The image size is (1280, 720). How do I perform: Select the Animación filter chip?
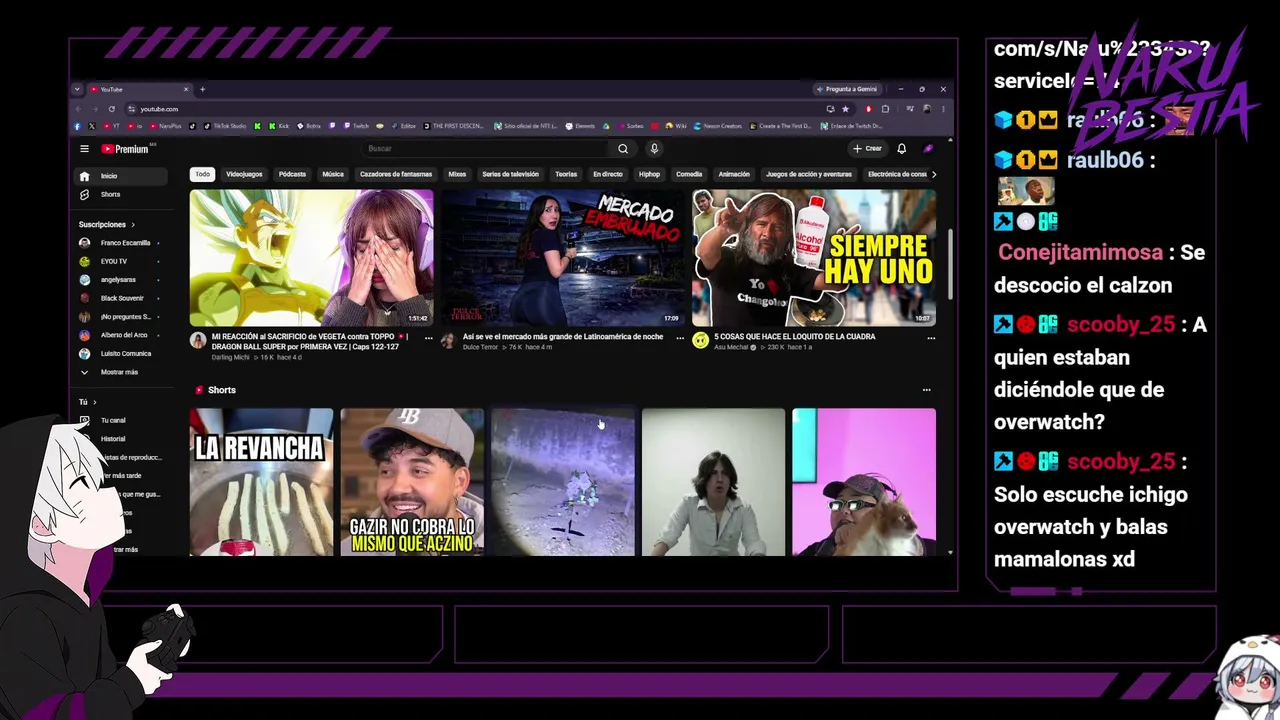[x=734, y=174]
